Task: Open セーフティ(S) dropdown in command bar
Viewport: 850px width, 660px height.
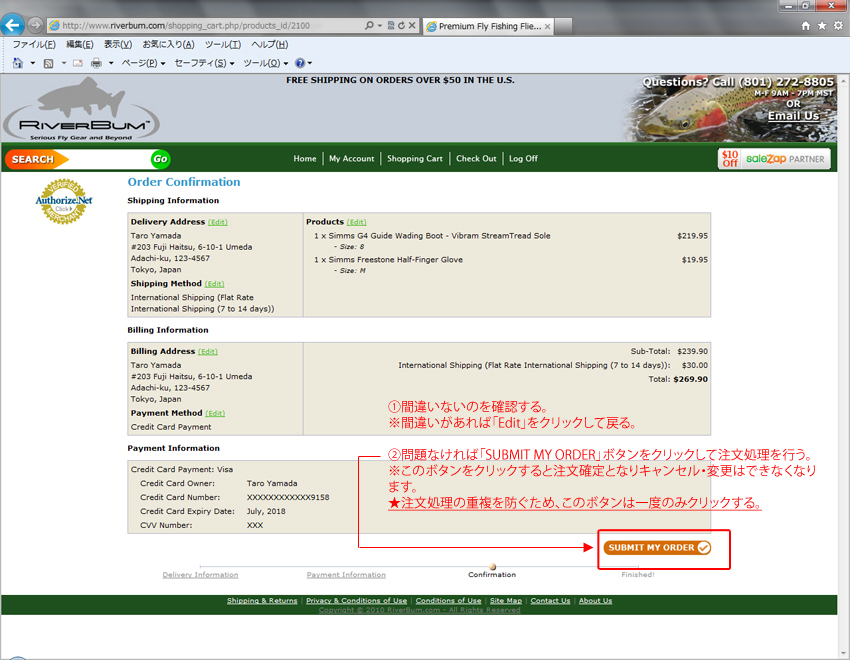Action: point(204,63)
